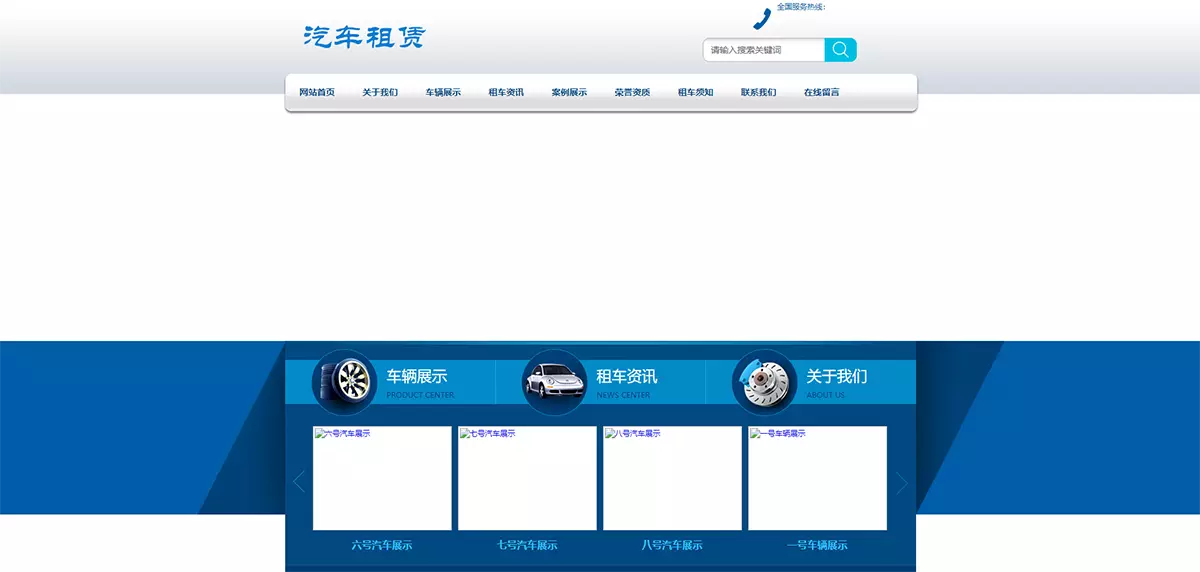1200x572 pixels.
Task: Open the 六号汽车展示 caption link
Action: click(382, 545)
